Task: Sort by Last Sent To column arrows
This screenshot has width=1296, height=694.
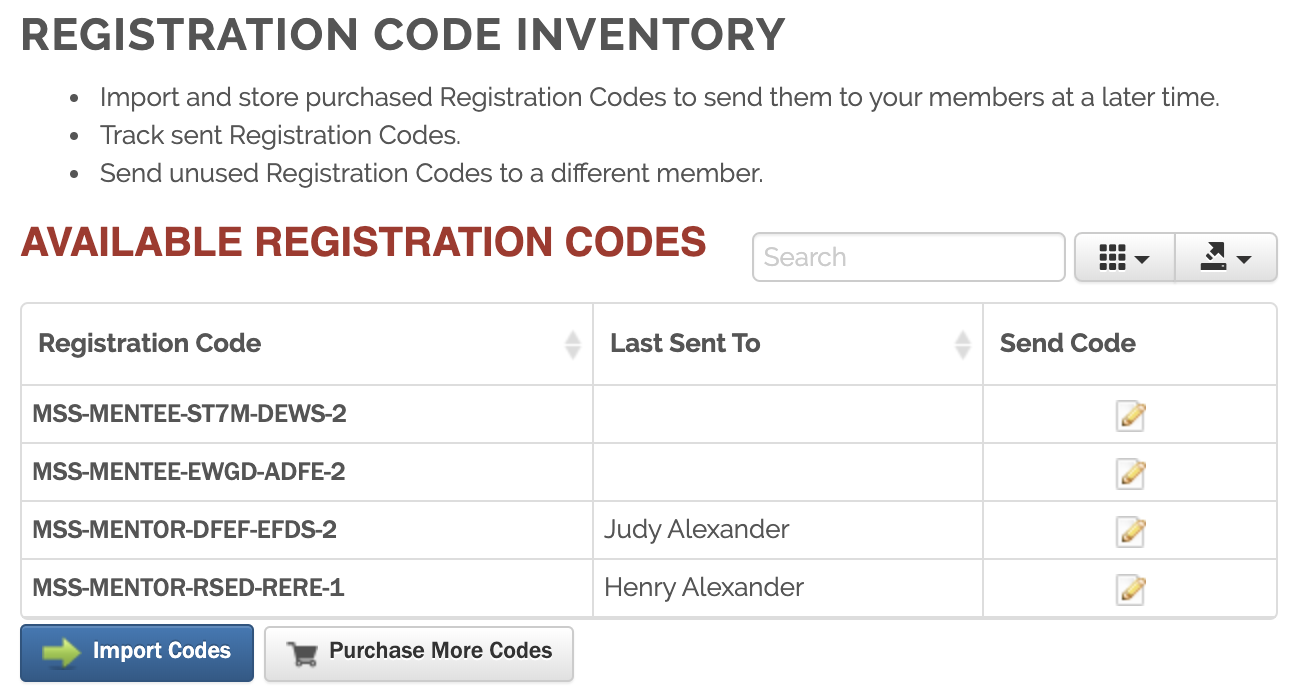Action: coord(962,344)
